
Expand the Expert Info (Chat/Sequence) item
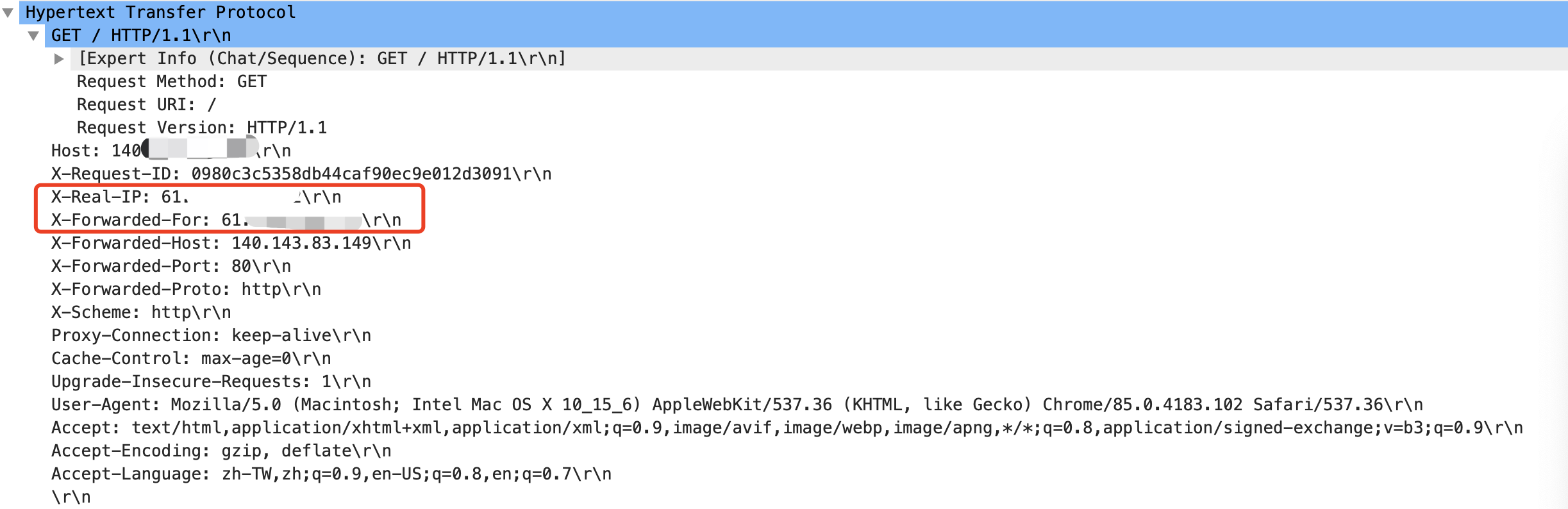click(59, 59)
